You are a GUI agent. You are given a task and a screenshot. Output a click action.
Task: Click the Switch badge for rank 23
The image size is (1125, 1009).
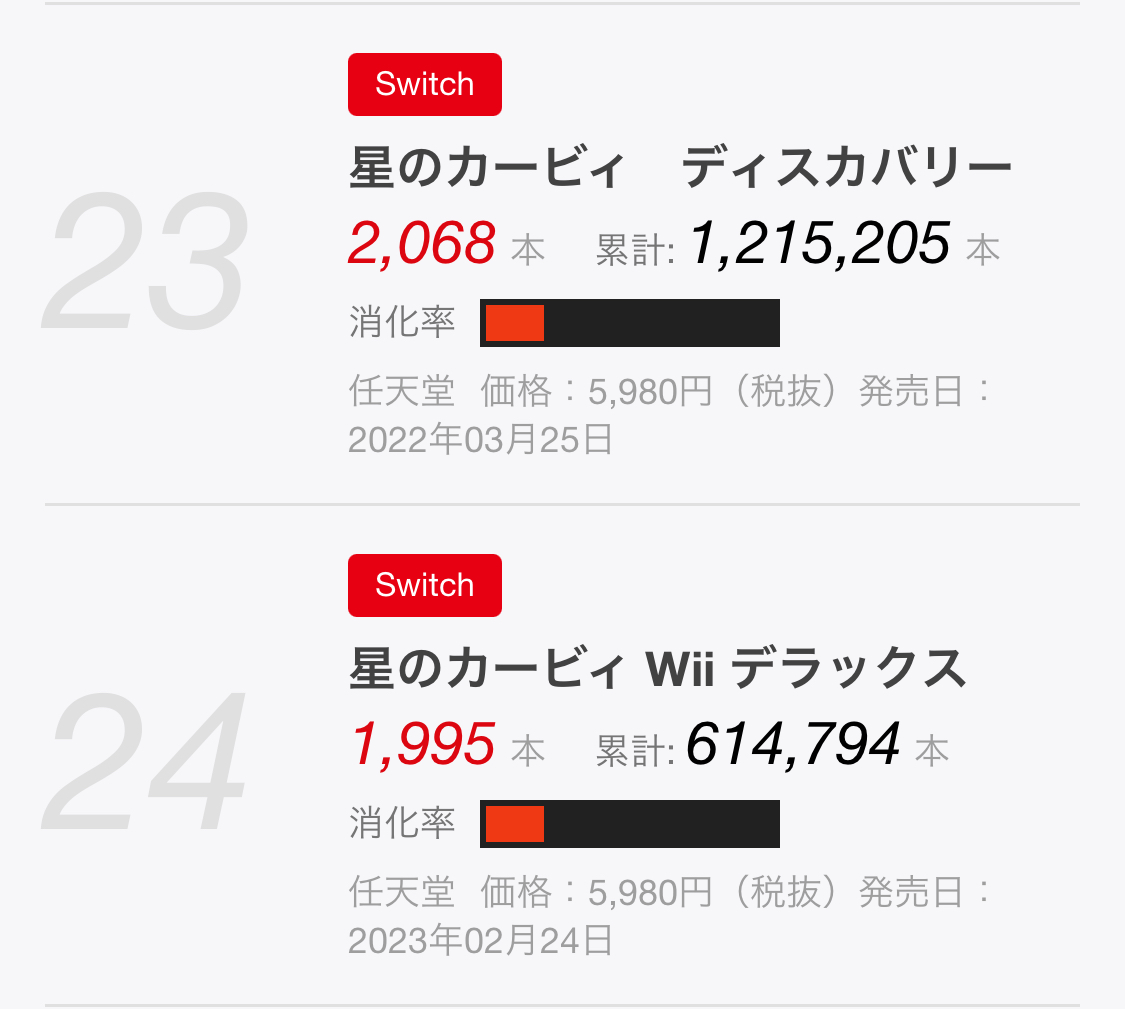coord(425,84)
